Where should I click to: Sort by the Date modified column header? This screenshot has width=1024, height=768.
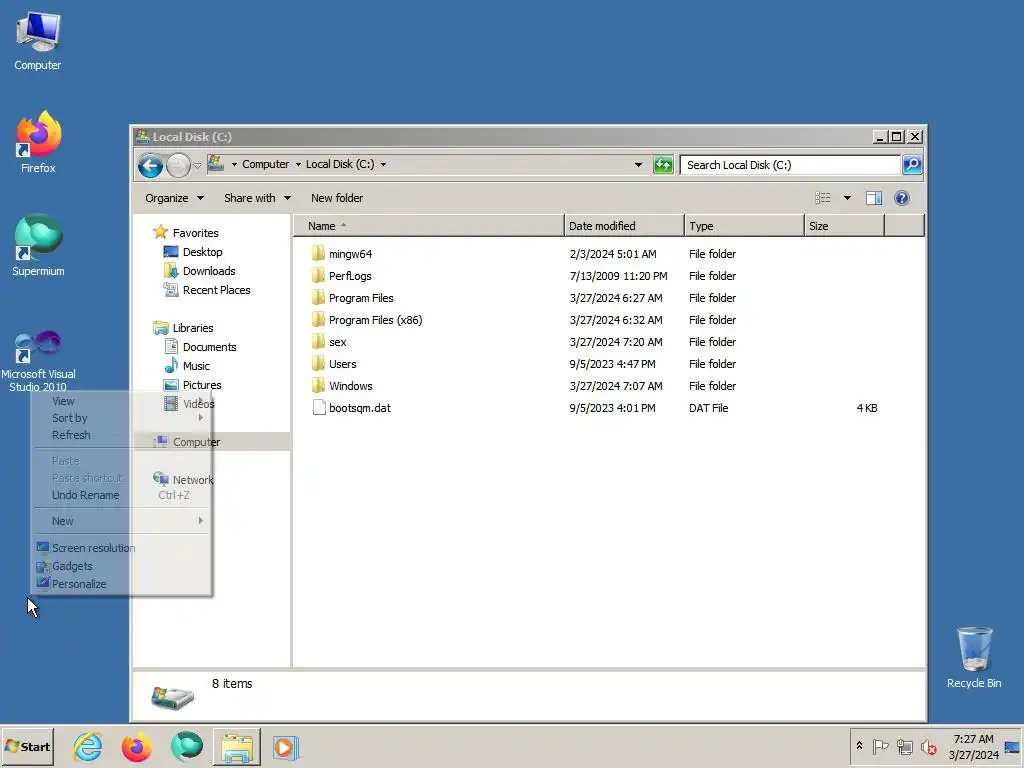pyautogui.click(x=624, y=226)
